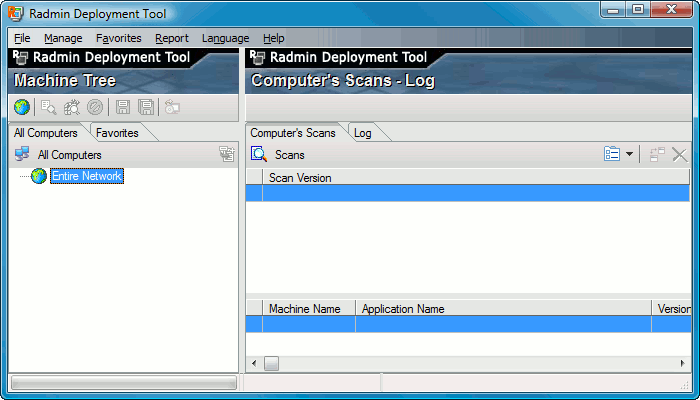Select the Entire Network tree node

87,176
